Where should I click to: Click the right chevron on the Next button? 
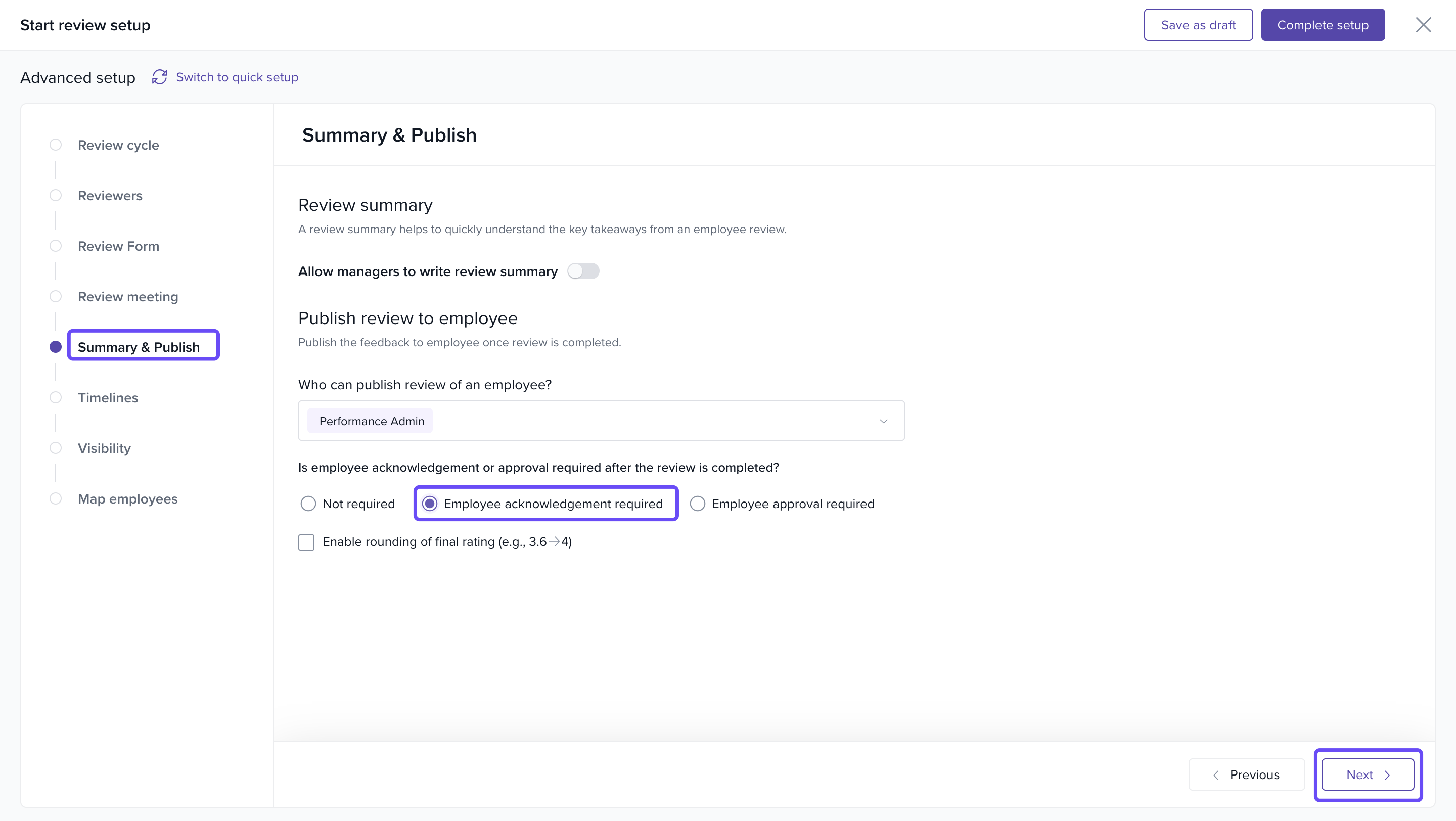pyautogui.click(x=1388, y=774)
